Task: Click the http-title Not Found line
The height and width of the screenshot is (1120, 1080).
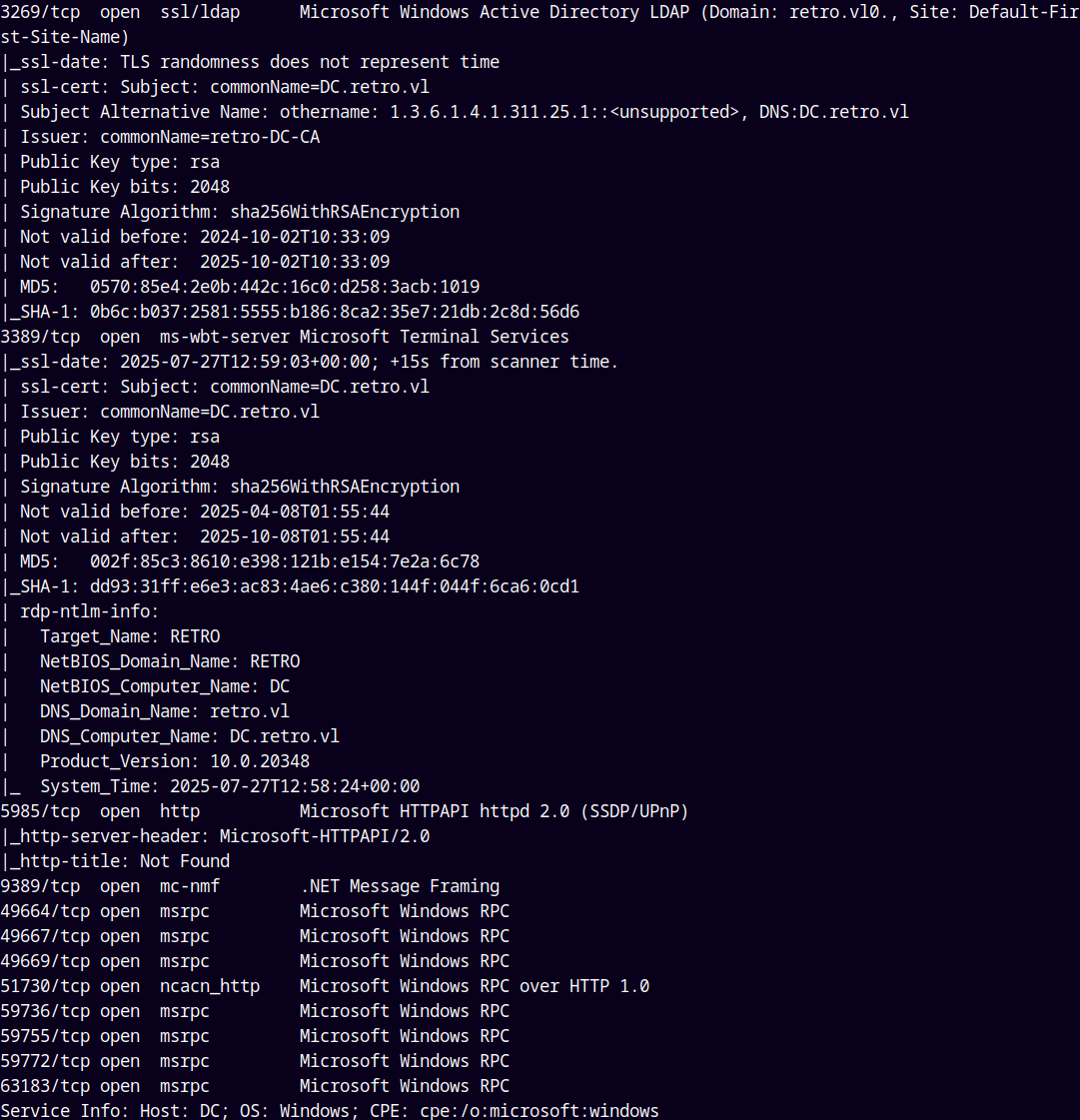Action: click(x=116, y=861)
